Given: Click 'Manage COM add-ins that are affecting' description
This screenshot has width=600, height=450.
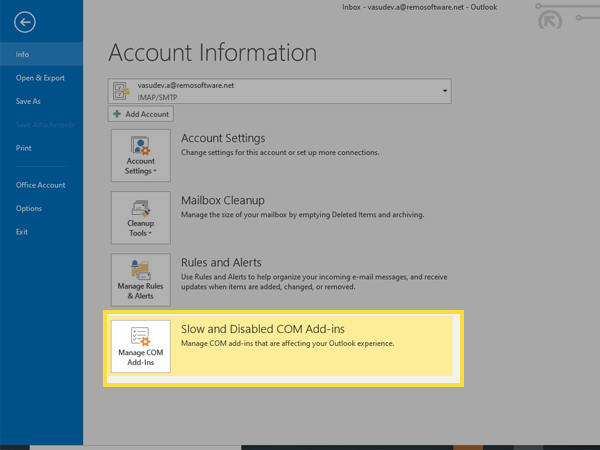Looking at the screenshot, I should (287, 343).
